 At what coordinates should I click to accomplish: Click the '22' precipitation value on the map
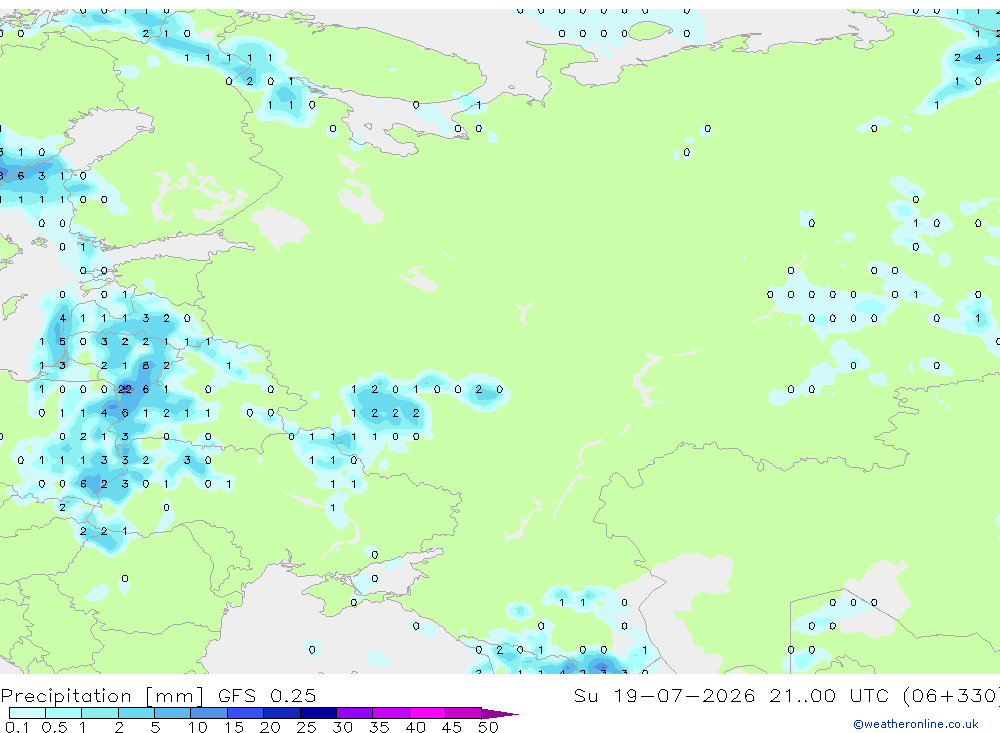125,389
